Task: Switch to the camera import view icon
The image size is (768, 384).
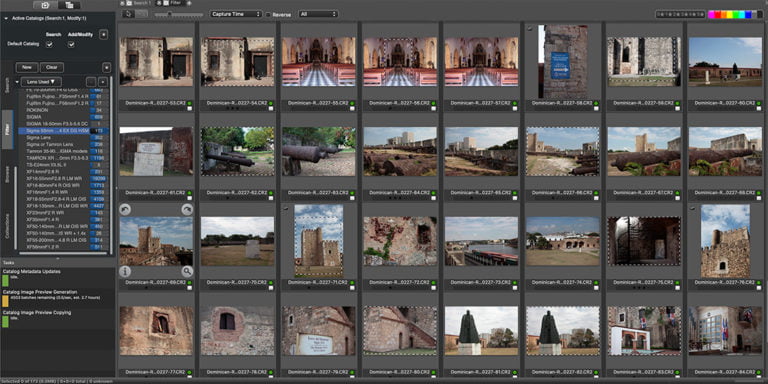Action: [x=45, y=5]
